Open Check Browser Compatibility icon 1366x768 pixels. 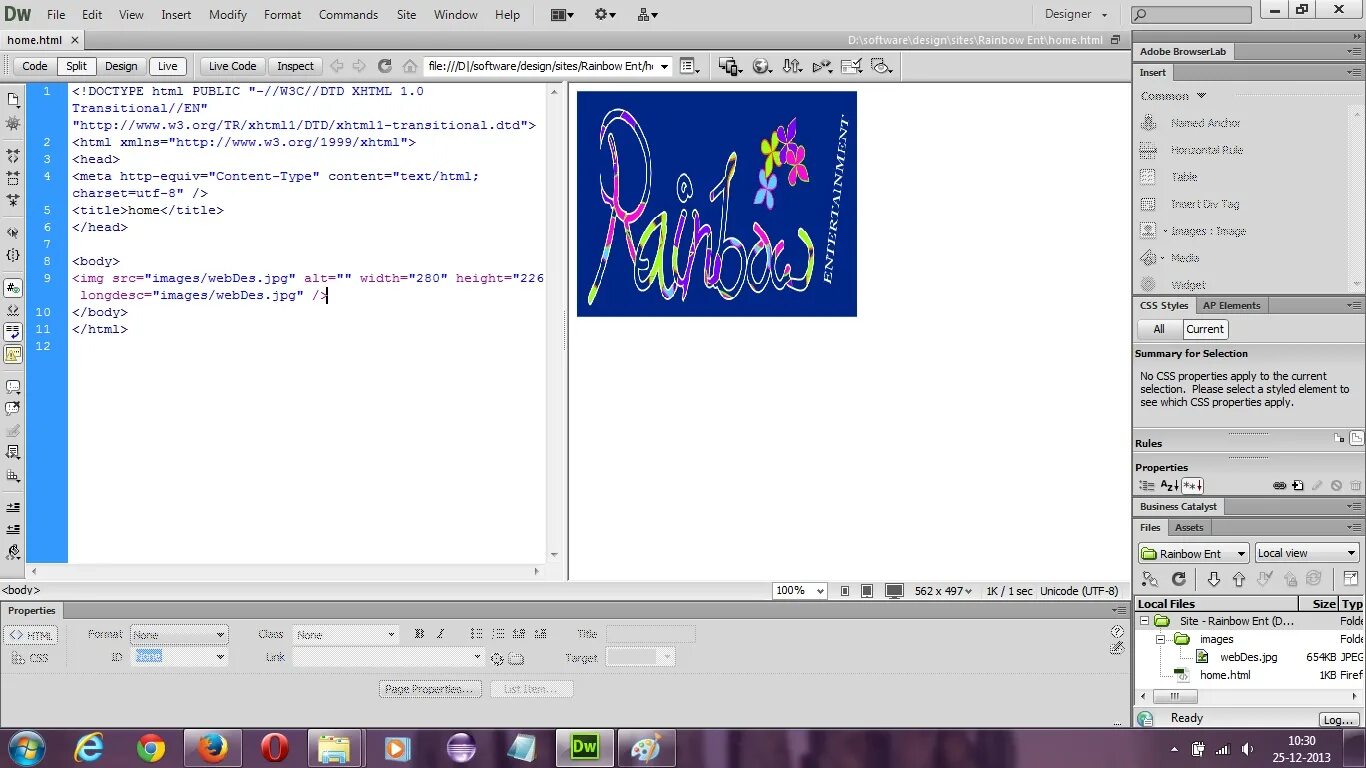(852, 66)
